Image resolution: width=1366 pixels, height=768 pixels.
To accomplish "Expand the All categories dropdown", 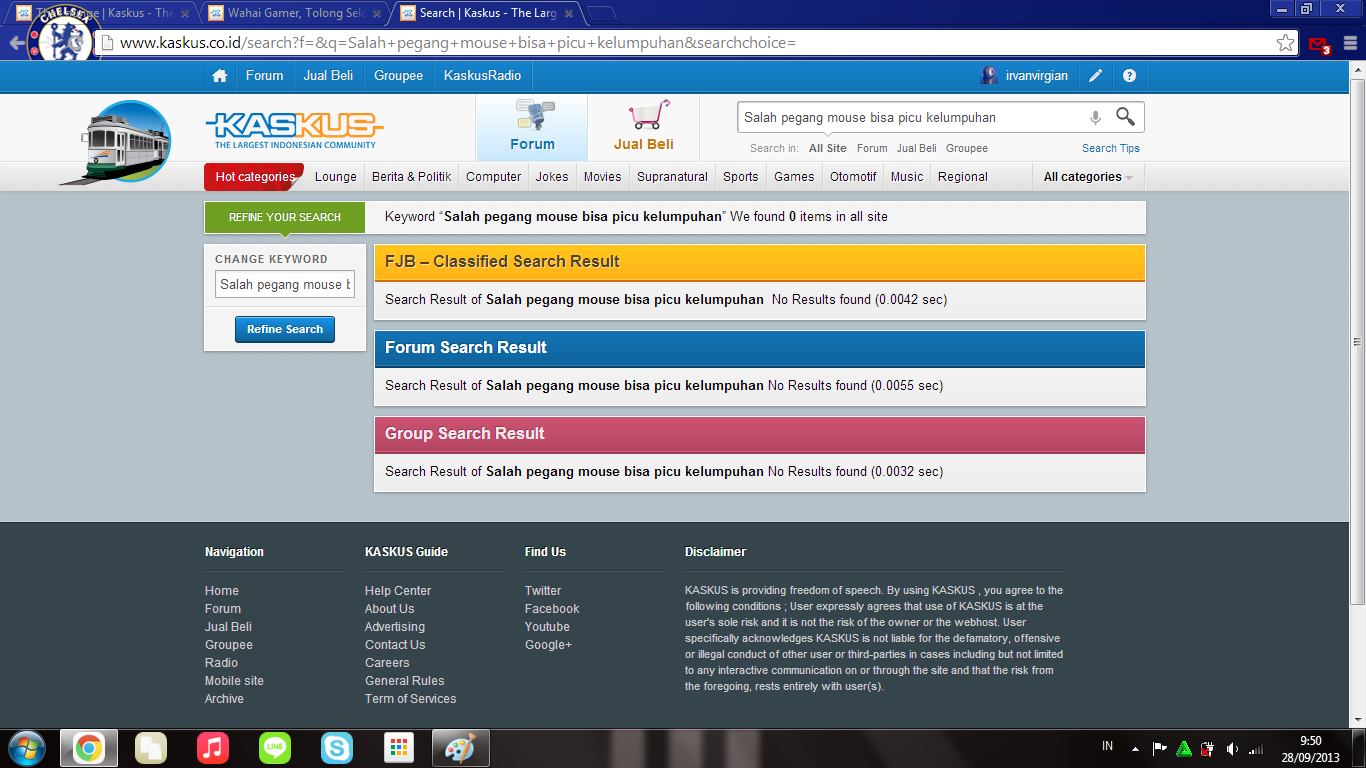I will click(x=1088, y=177).
